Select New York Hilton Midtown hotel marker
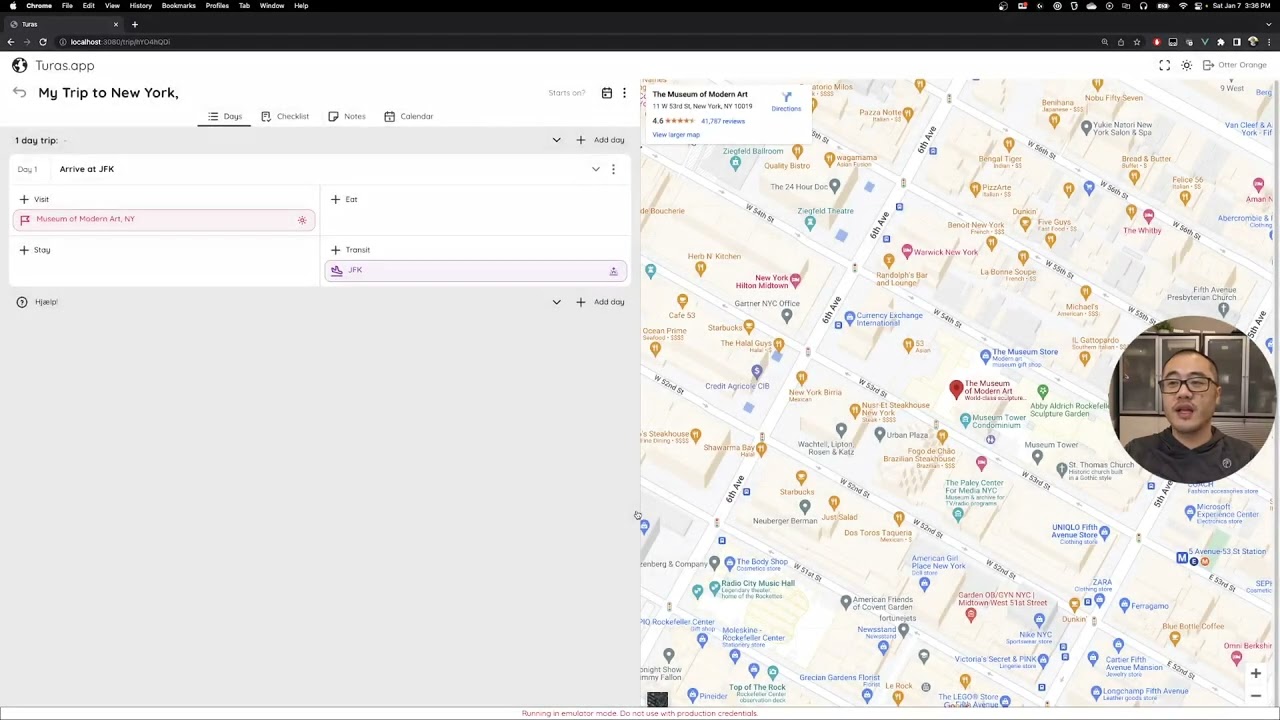The width and height of the screenshot is (1280, 720). tap(795, 281)
